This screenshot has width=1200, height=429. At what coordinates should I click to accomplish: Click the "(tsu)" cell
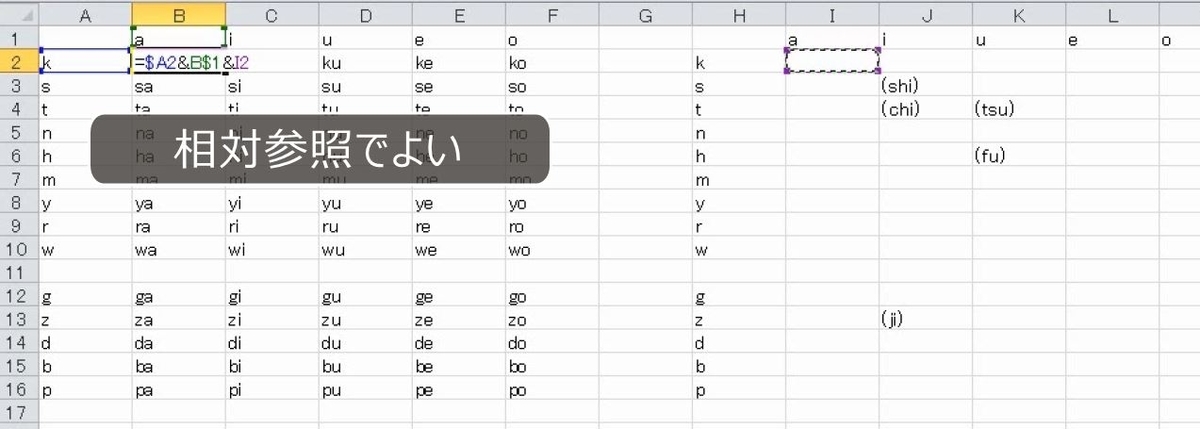coord(1019,110)
